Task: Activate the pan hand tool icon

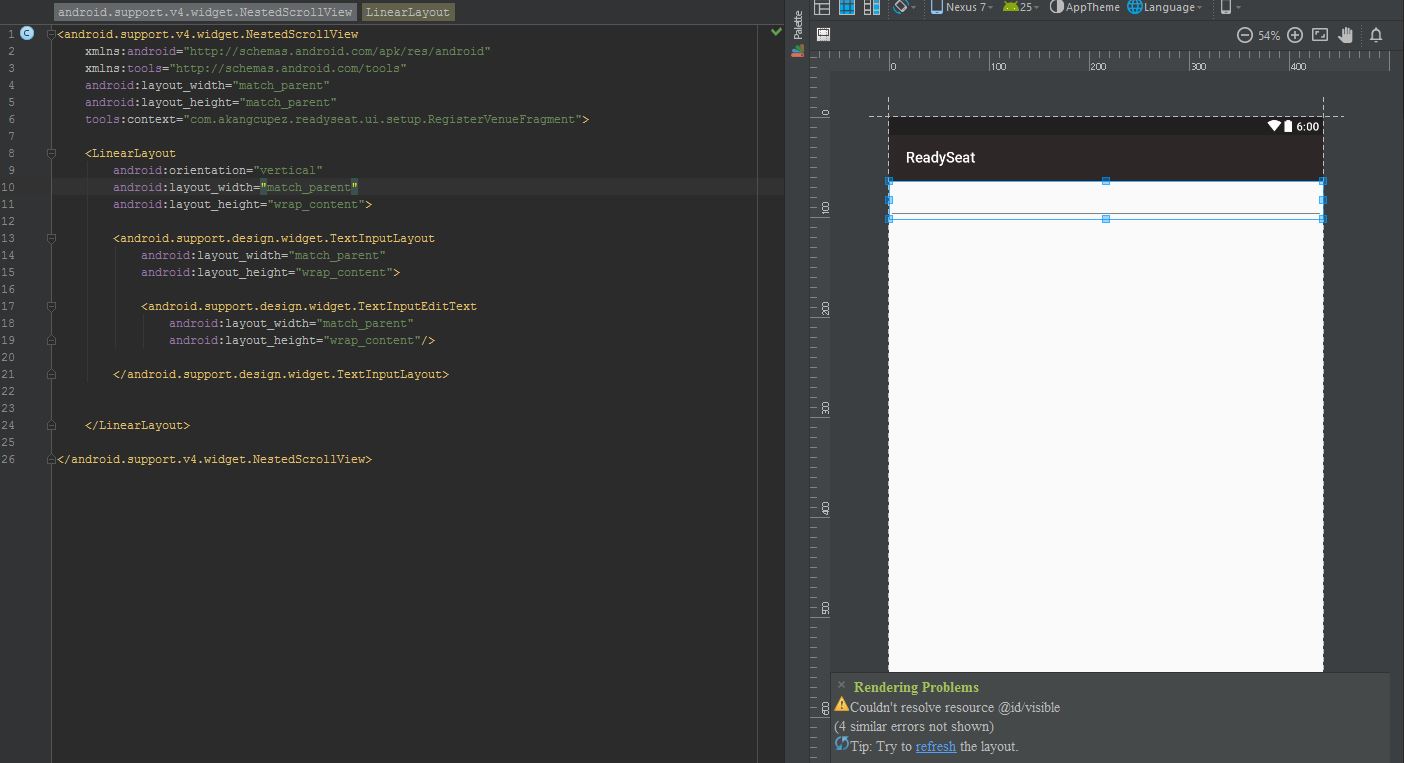Action: [1346, 35]
